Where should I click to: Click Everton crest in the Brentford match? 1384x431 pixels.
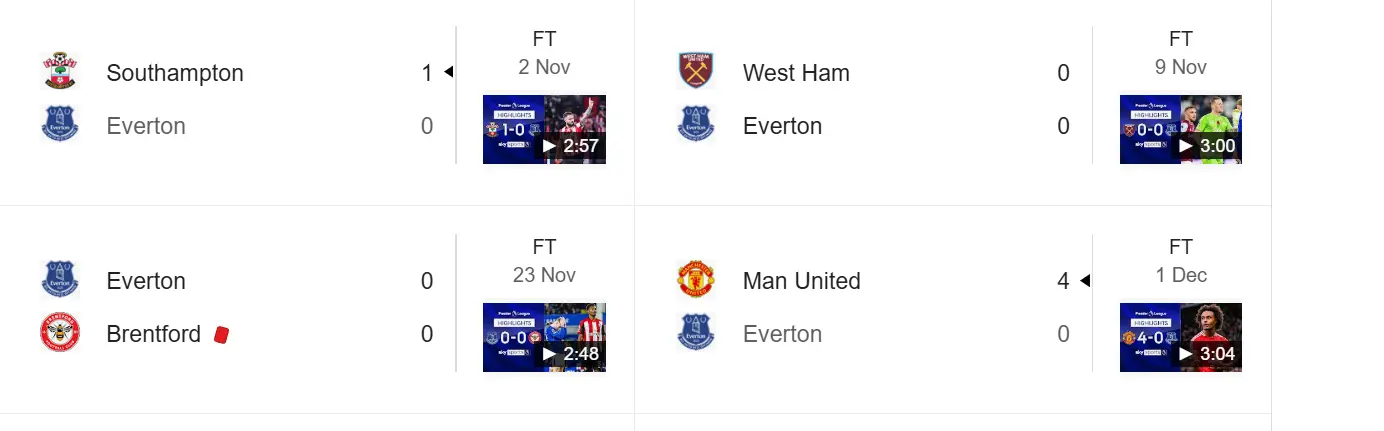pos(59,280)
